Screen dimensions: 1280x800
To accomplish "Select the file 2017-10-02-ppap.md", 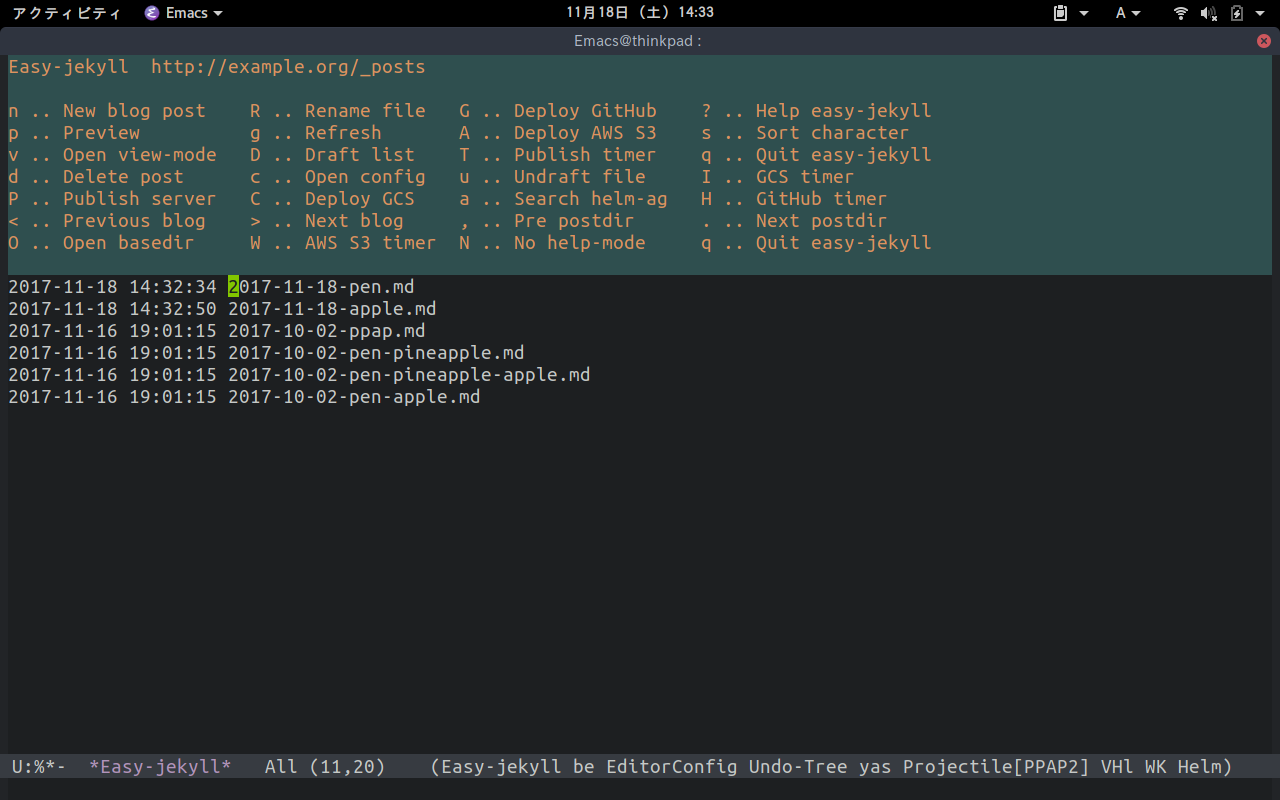I will coord(327,331).
